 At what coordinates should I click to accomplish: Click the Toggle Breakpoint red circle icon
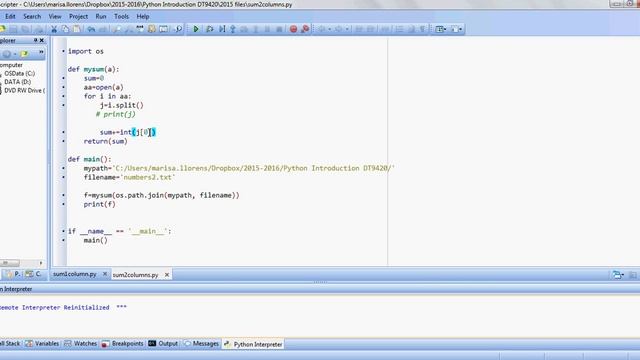pyautogui.click(x=293, y=29)
